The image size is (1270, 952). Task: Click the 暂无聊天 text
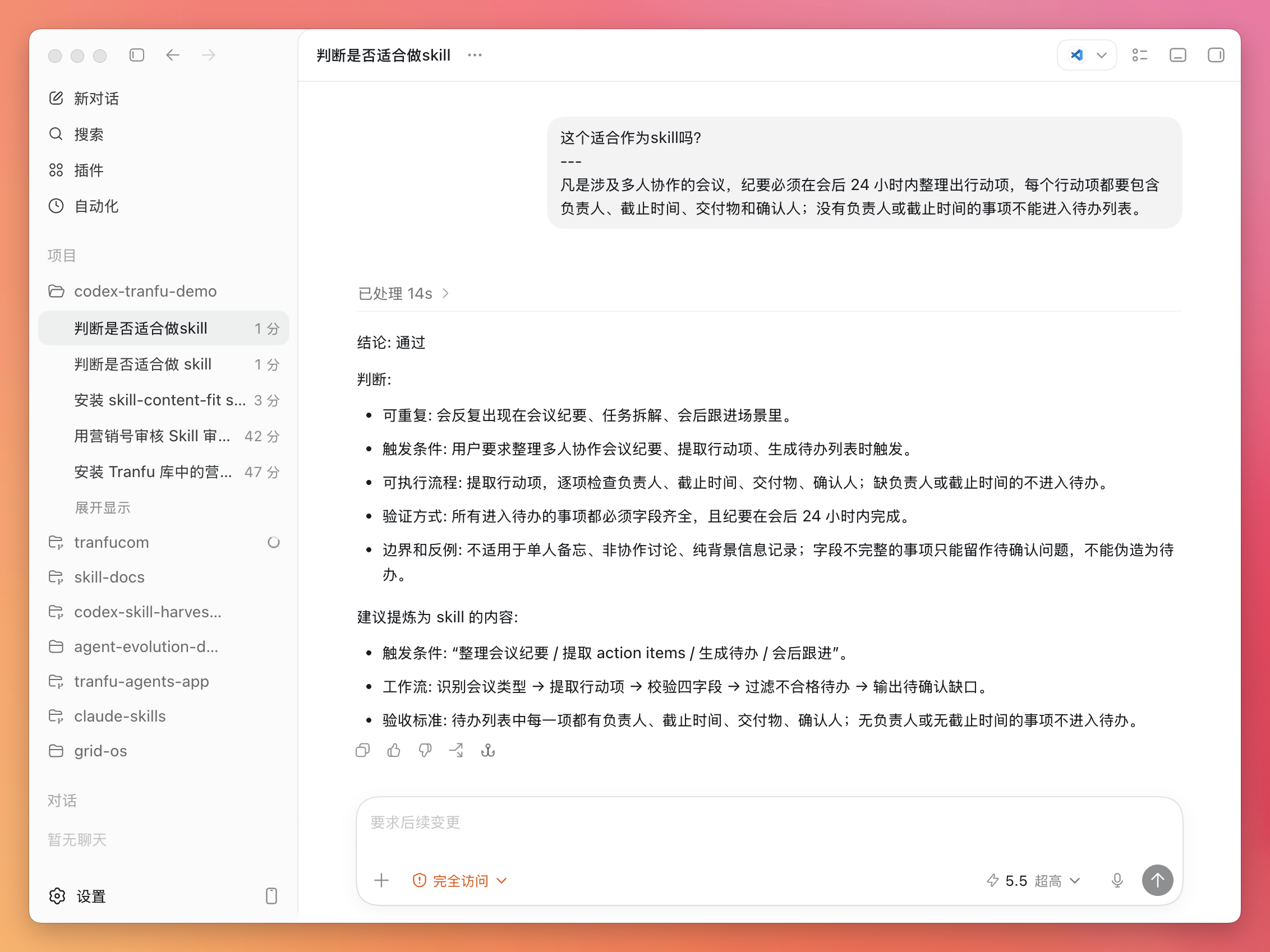pyautogui.click(x=77, y=840)
